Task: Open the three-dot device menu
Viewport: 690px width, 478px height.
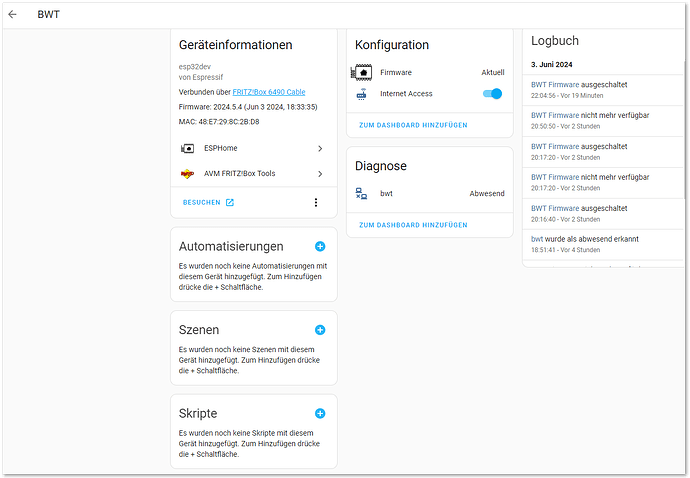Action: click(x=316, y=202)
